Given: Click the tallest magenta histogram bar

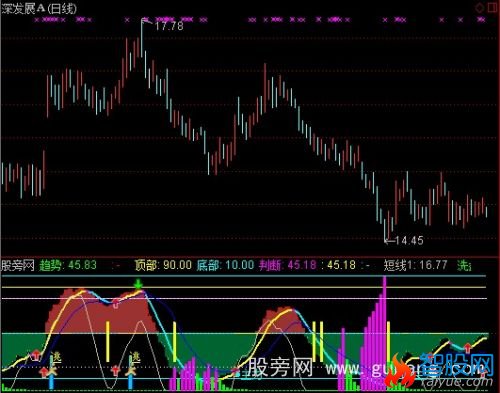Looking at the screenshot, I should (384, 333).
